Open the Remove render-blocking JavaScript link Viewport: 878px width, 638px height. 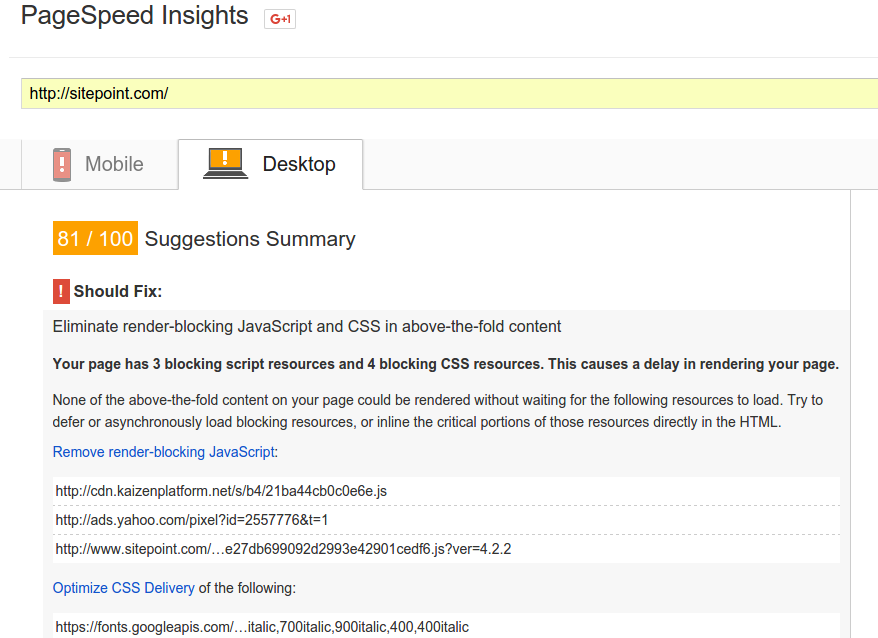click(x=163, y=452)
